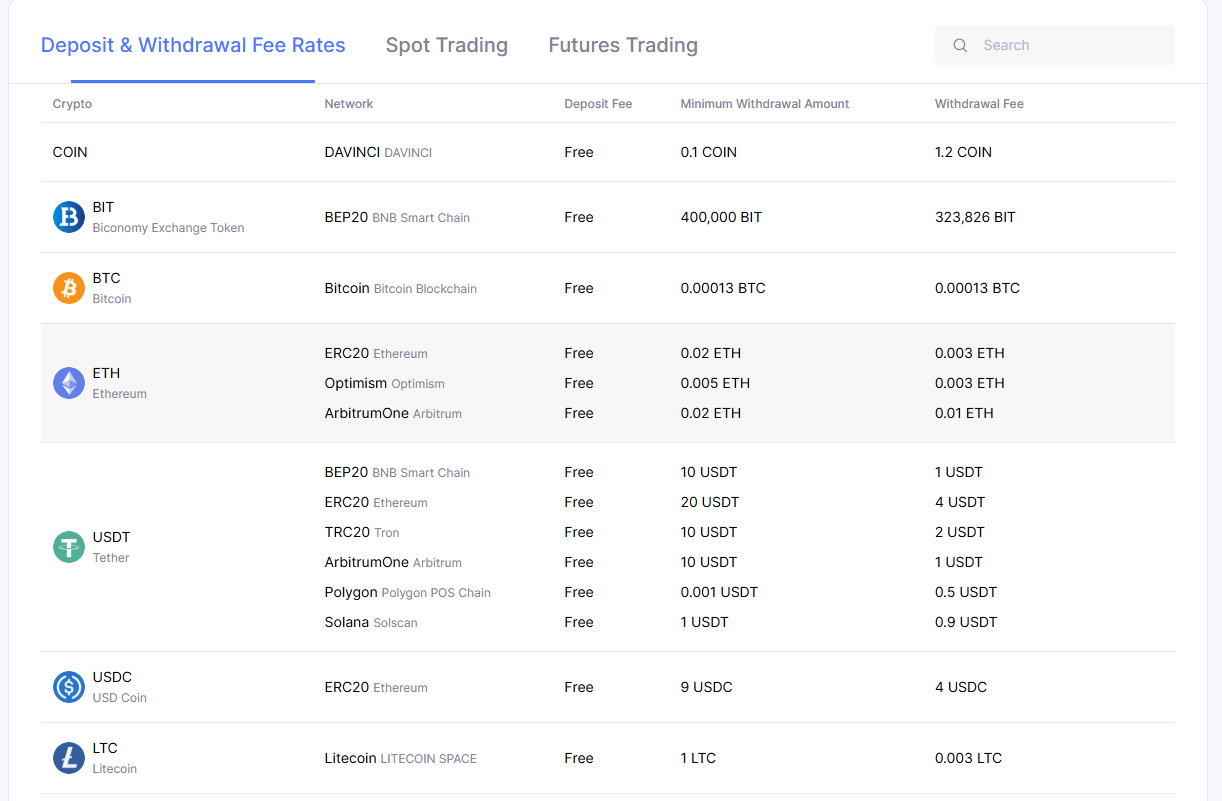Click the Biconomy Exchange Token label
This screenshot has width=1222, height=801.
click(x=168, y=228)
